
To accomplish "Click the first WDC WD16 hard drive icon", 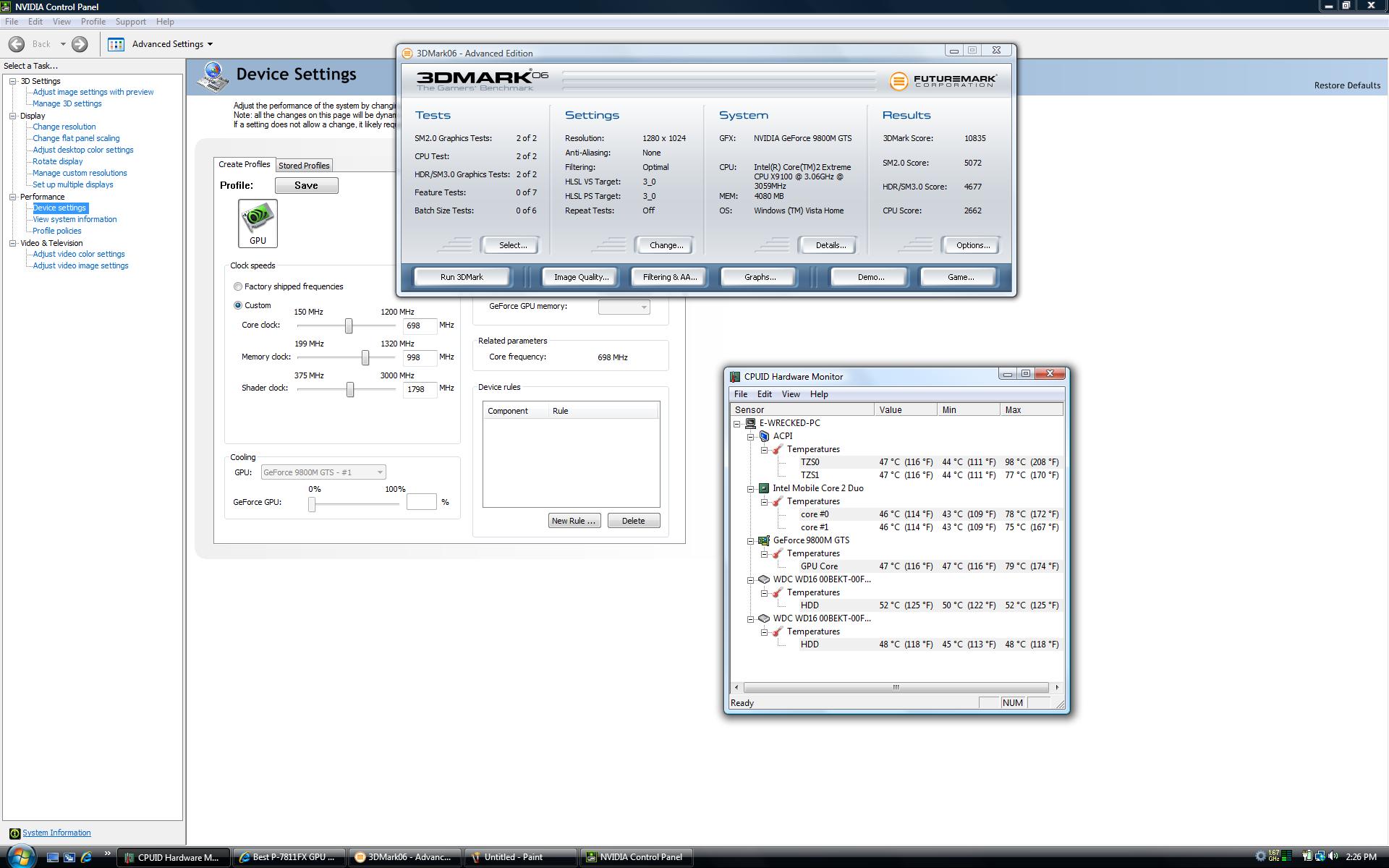I will 764,579.
